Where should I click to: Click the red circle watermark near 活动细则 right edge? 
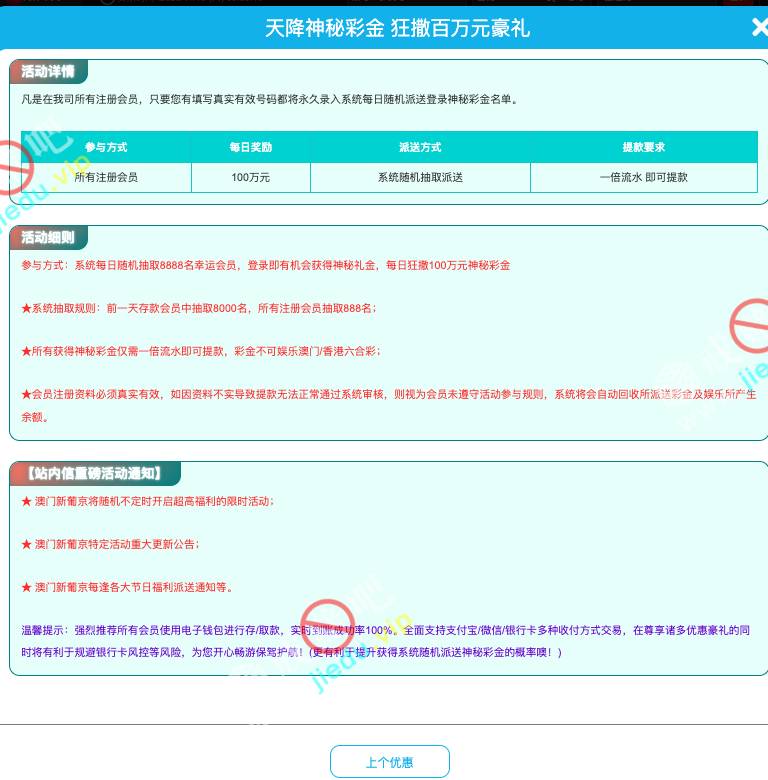[x=750, y=327]
